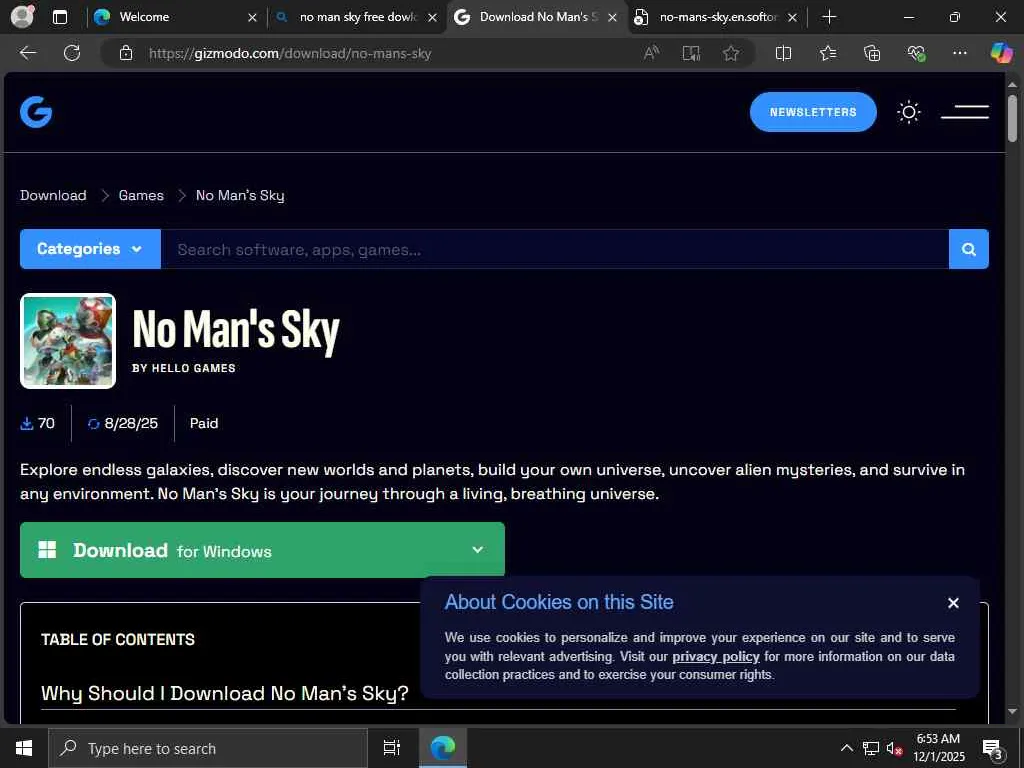This screenshot has width=1024, height=768.
Task: Close the cookies notice with X
Action: (953, 603)
